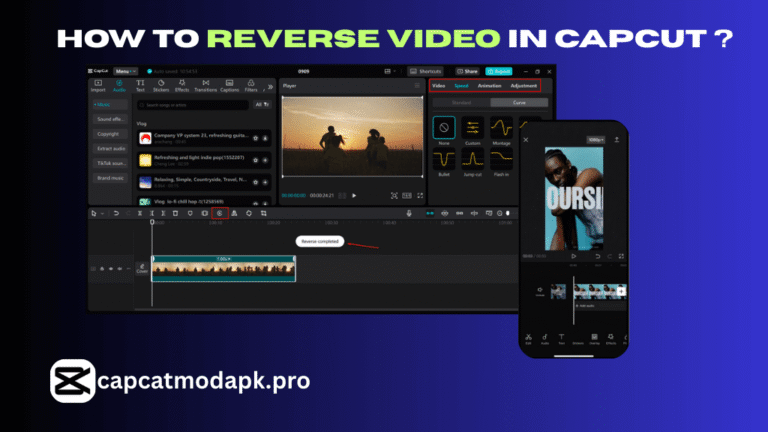Viewport: 768px width, 432px height.
Task: Open the selection tool dropdown arrow
Action: (x=102, y=214)
